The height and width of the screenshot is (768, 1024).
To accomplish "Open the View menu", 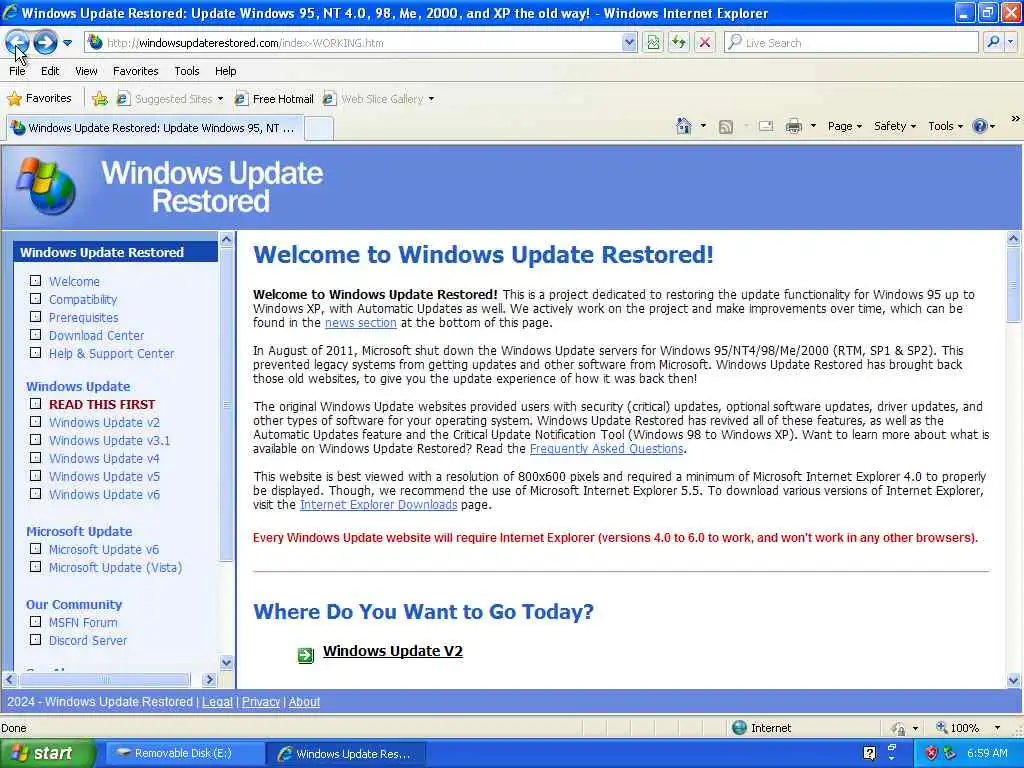I will [86, 71].
